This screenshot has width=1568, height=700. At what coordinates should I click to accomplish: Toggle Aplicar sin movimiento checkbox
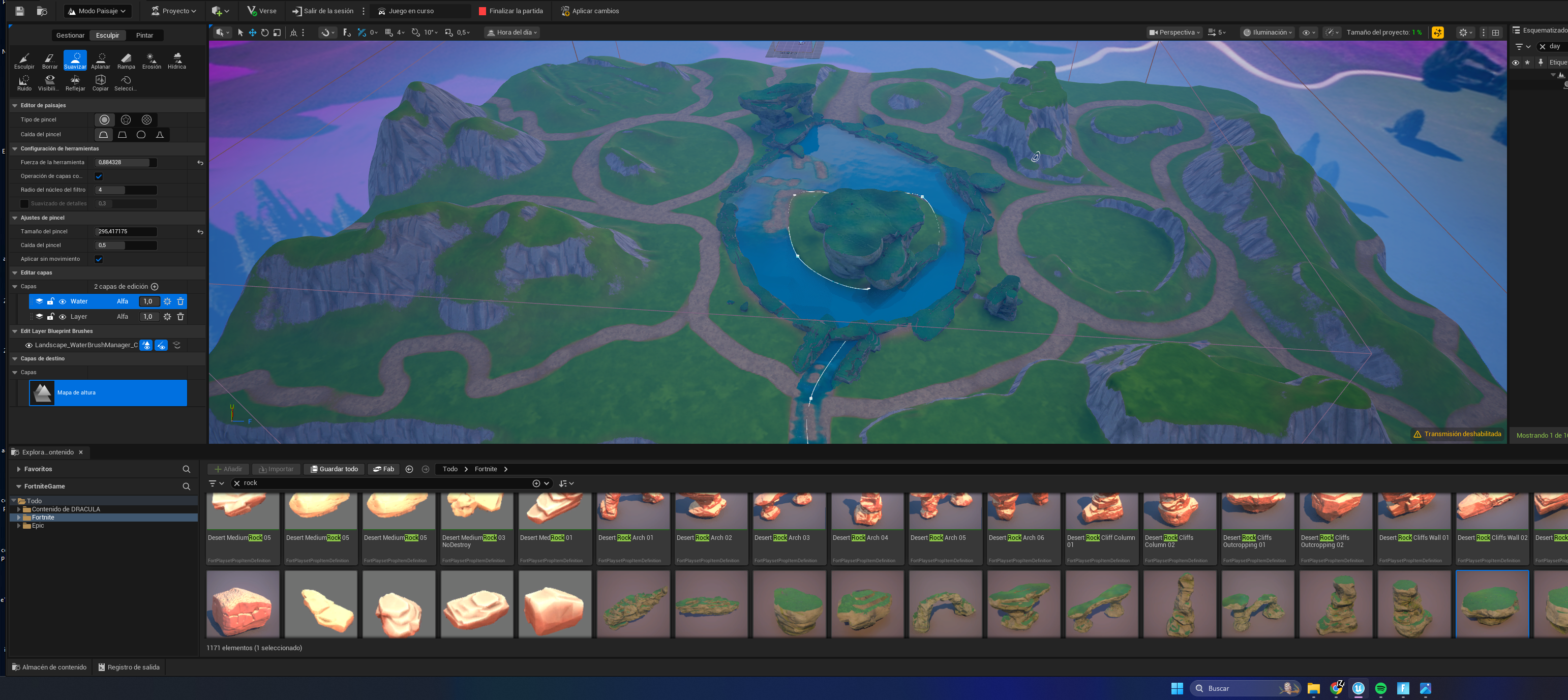pos(99,259)
